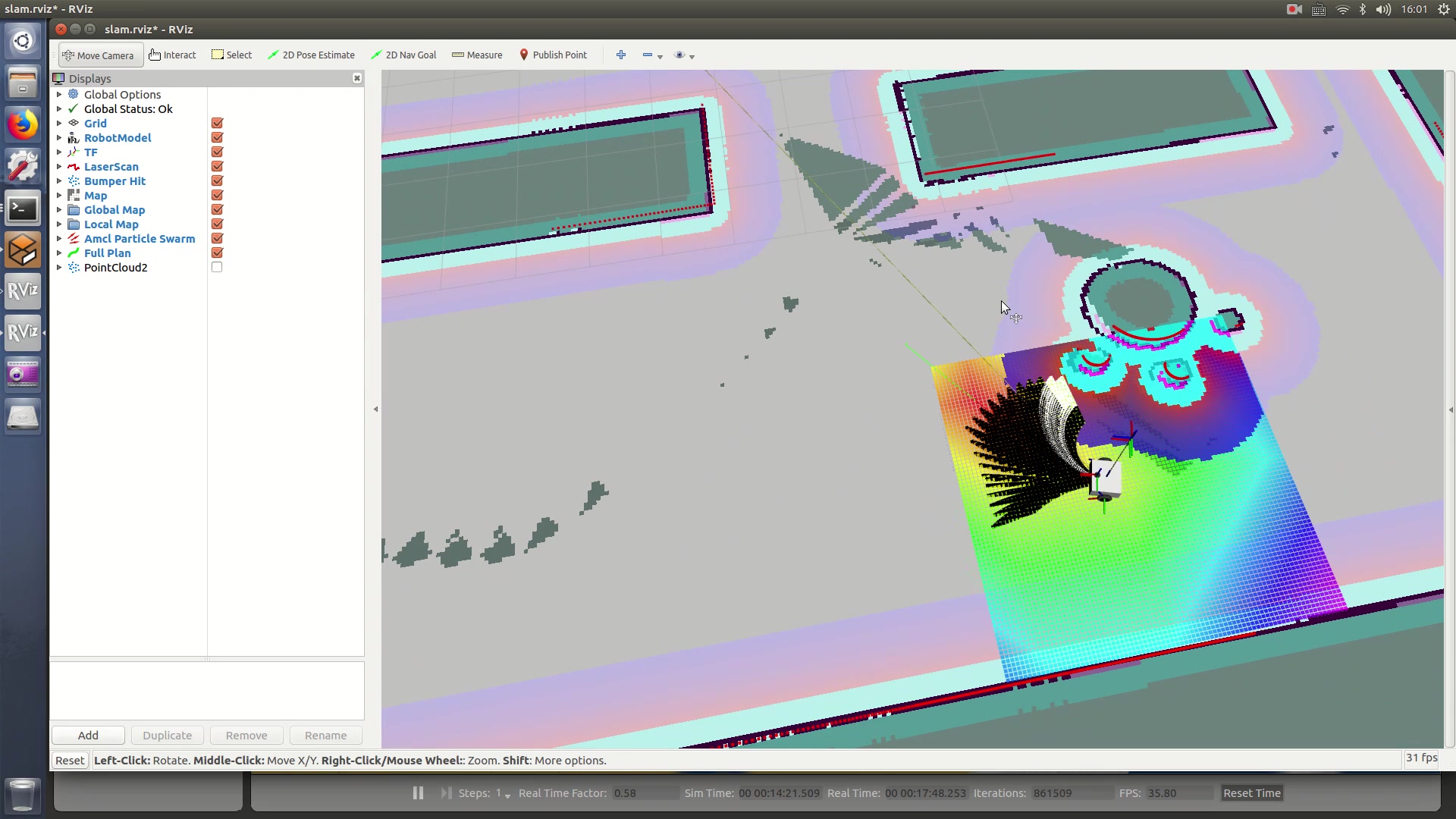Uncheck the LaserScan display
The image size is (1456, 819).
coord(217,166)
